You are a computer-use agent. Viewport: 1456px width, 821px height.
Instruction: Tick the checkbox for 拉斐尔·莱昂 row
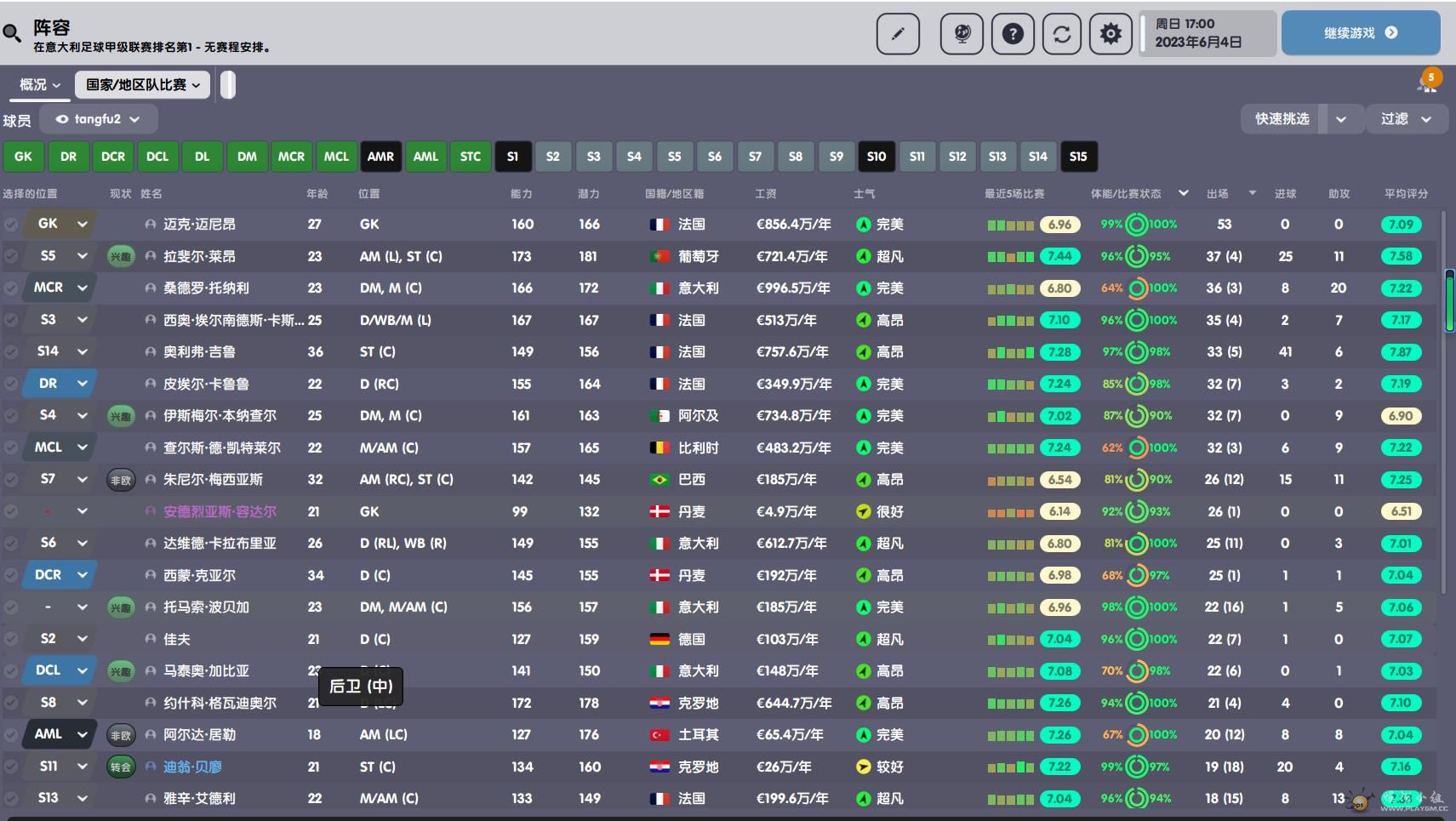click(11, 256)
